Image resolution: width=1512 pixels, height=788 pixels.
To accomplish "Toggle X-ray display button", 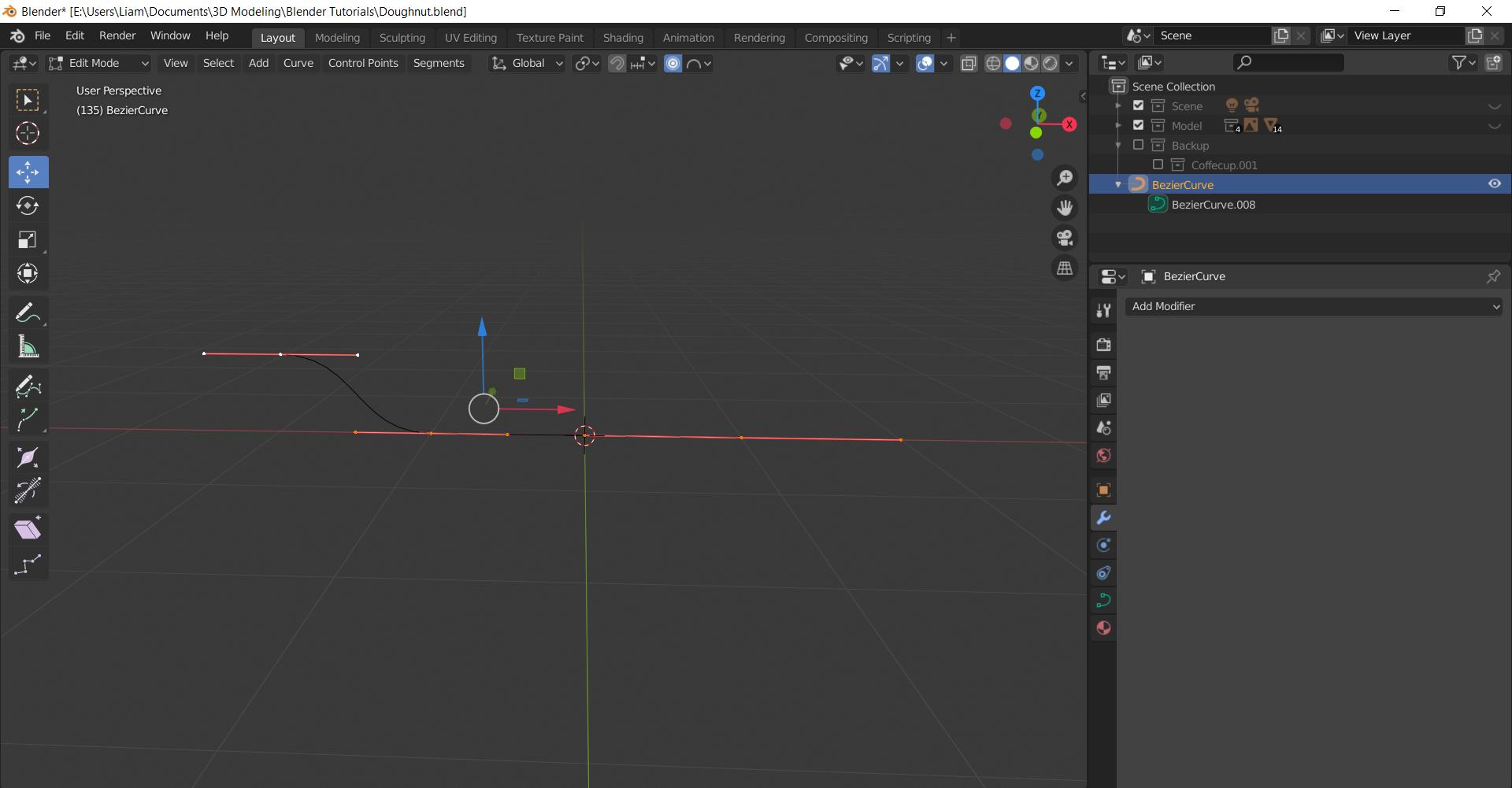I will point(969,63).
